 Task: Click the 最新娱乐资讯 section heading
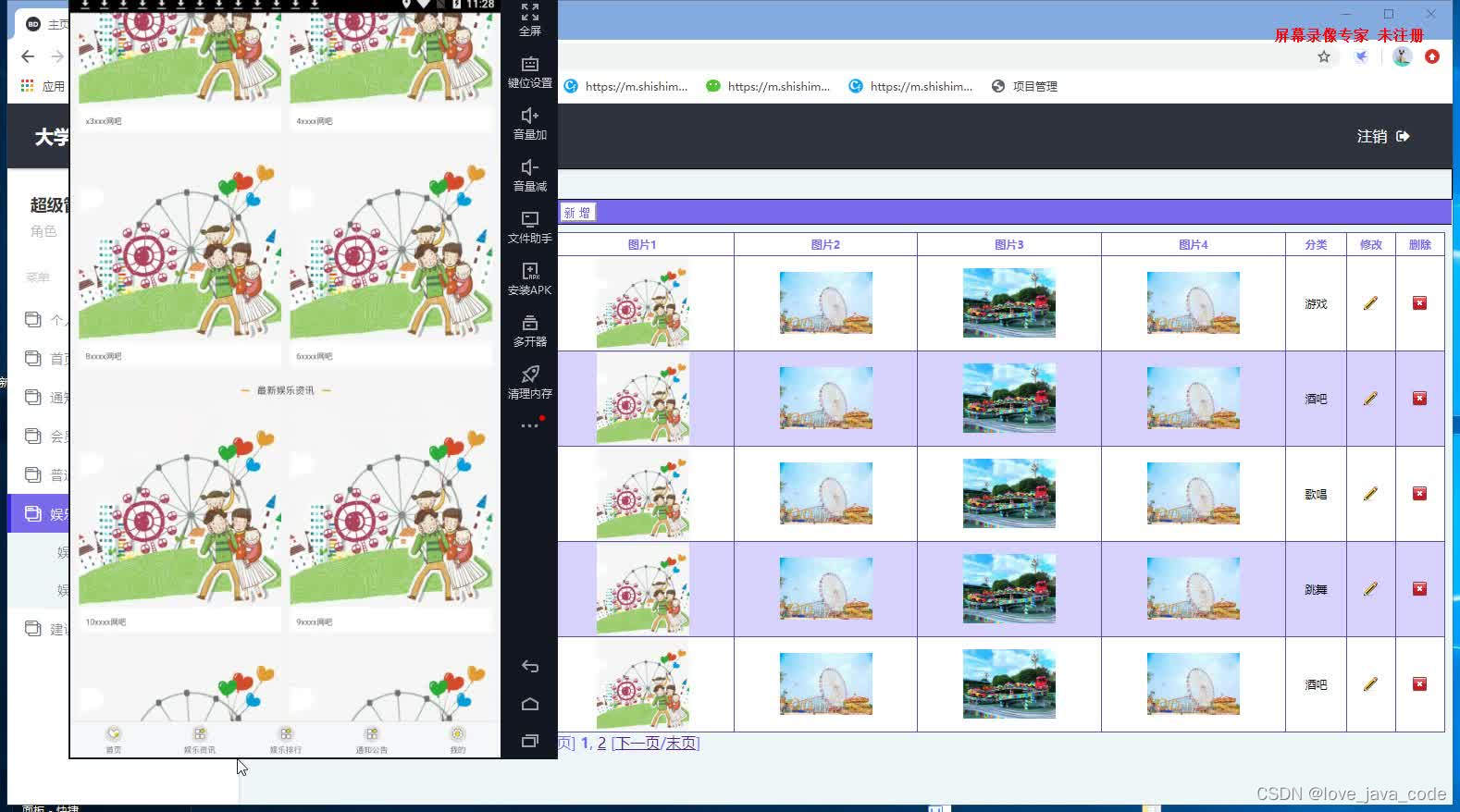tap(285, 390)
